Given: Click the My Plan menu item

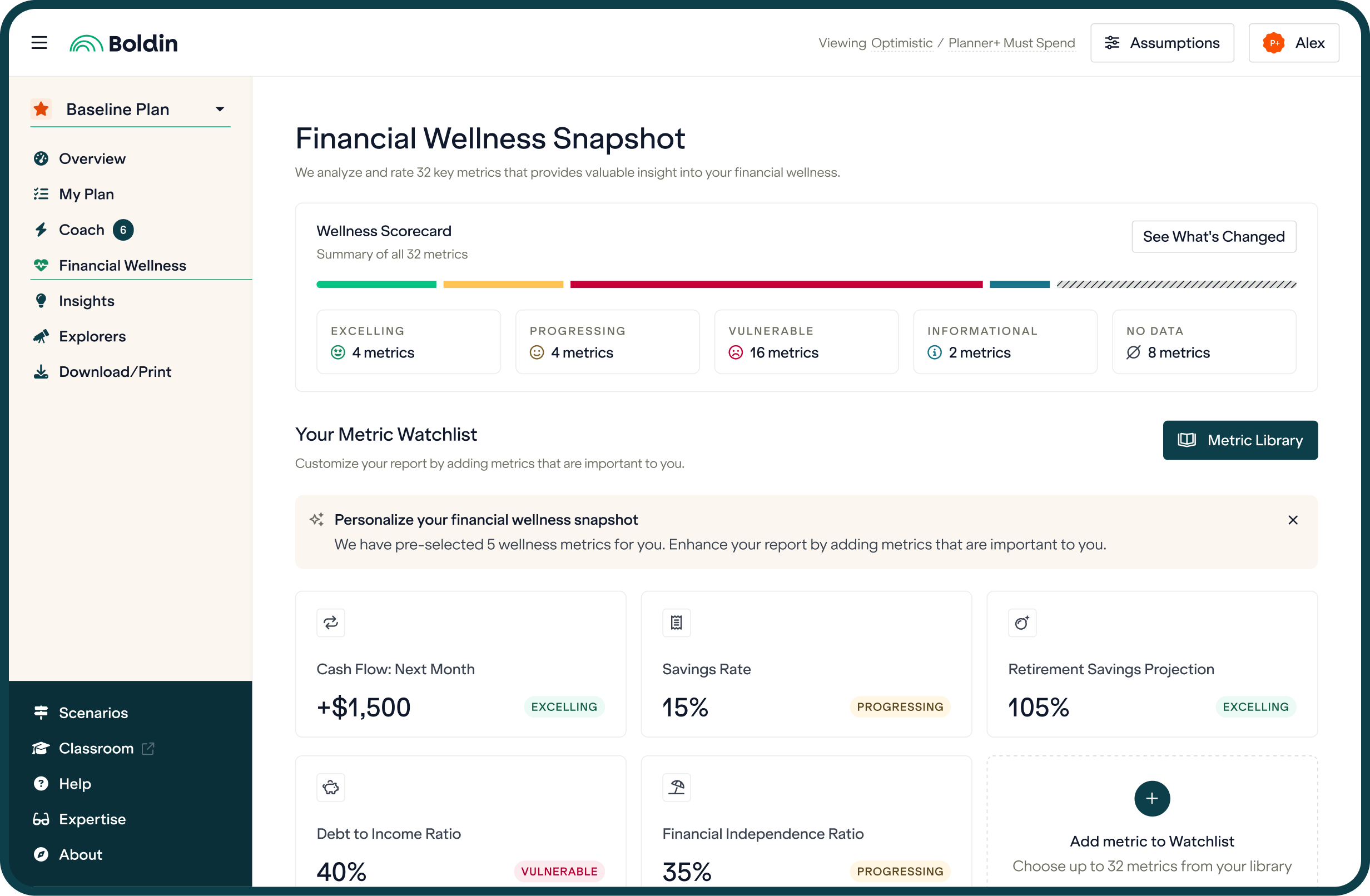Looking at the screenshot, I should (87, 194).
